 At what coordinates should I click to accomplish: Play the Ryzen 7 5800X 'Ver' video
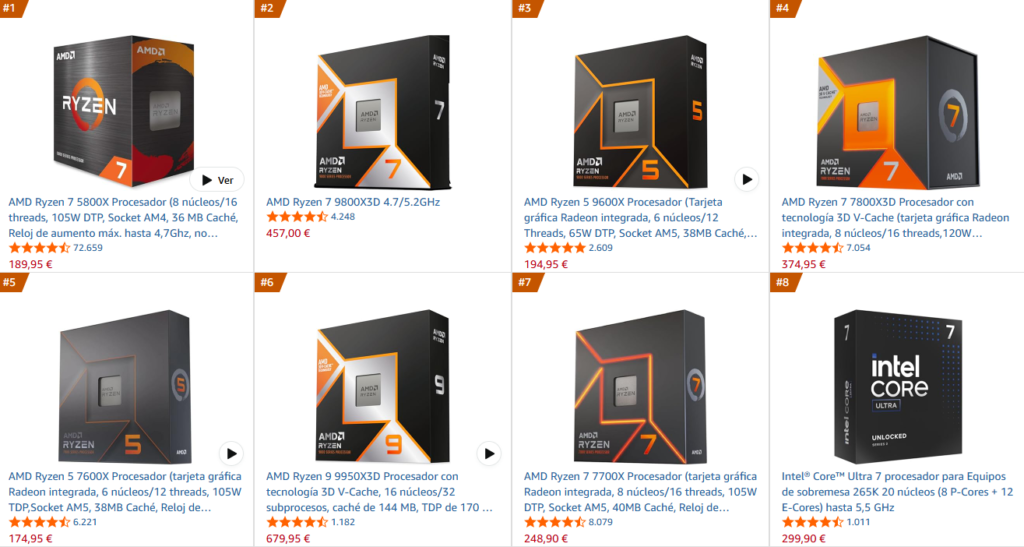point(217,180)
